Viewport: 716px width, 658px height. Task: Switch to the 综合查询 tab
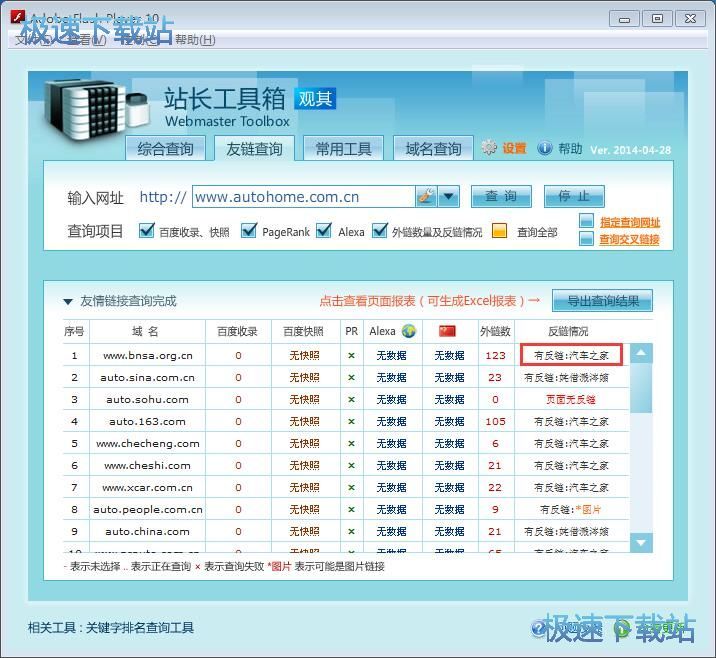pos(166,149)
